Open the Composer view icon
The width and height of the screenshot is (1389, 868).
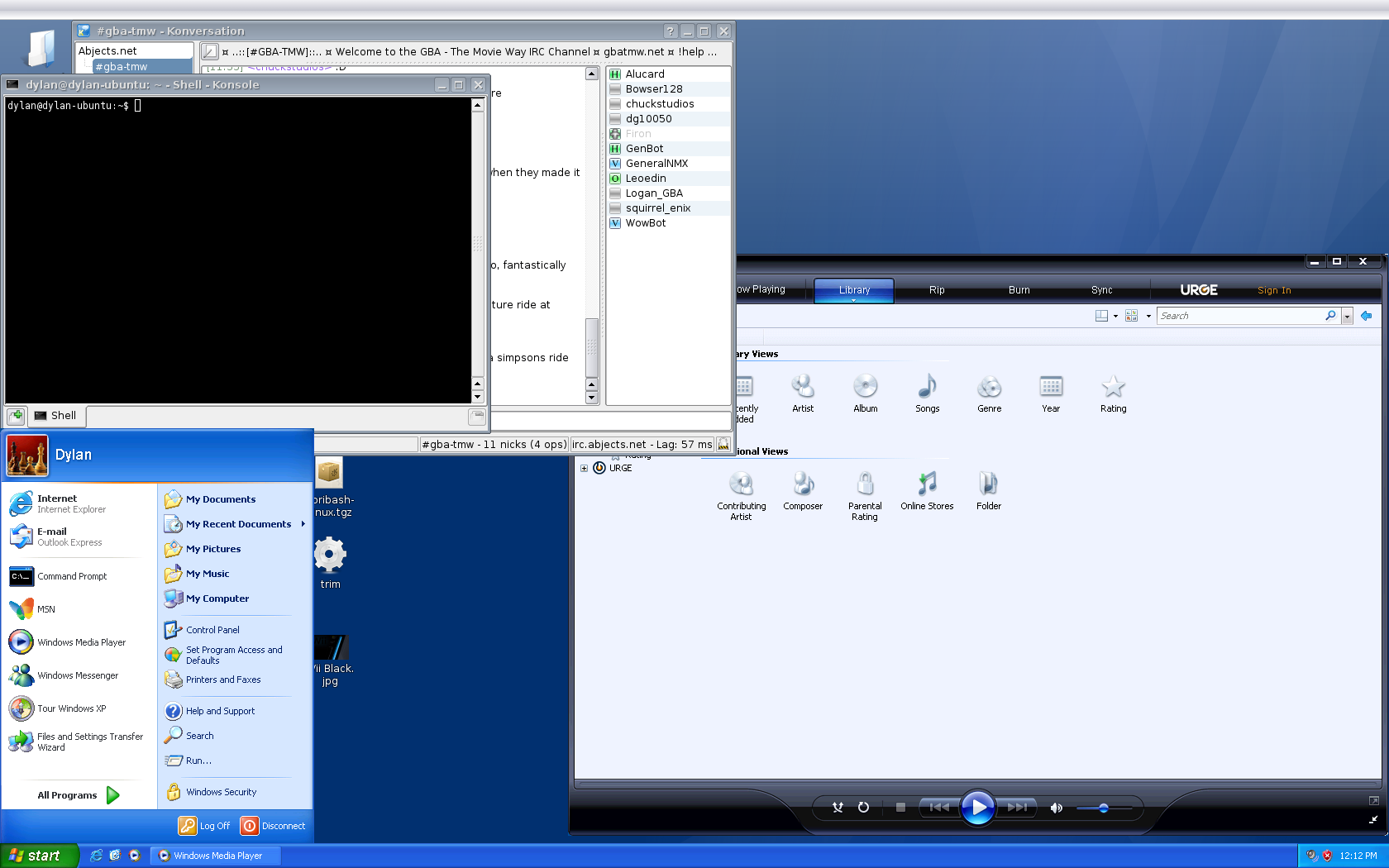[x=803, y=484]
